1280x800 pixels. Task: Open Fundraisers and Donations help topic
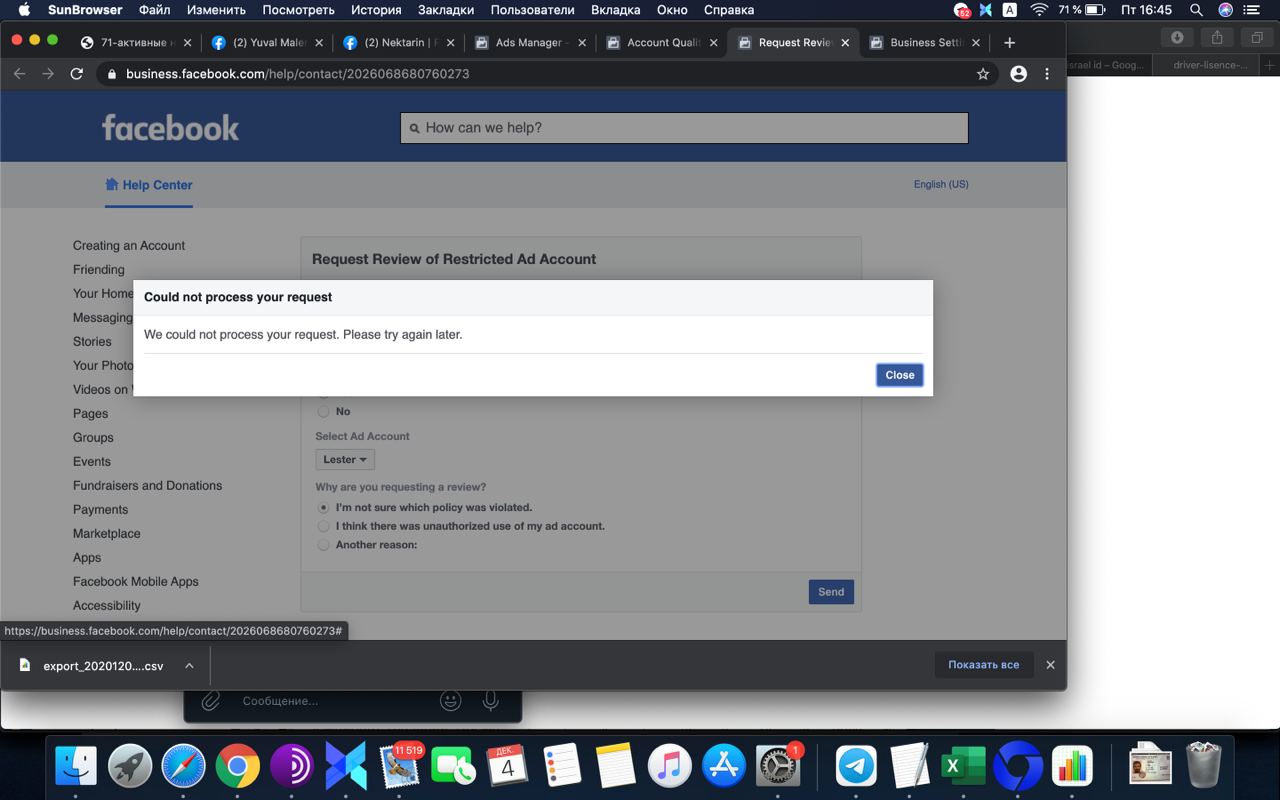(148, 485)
